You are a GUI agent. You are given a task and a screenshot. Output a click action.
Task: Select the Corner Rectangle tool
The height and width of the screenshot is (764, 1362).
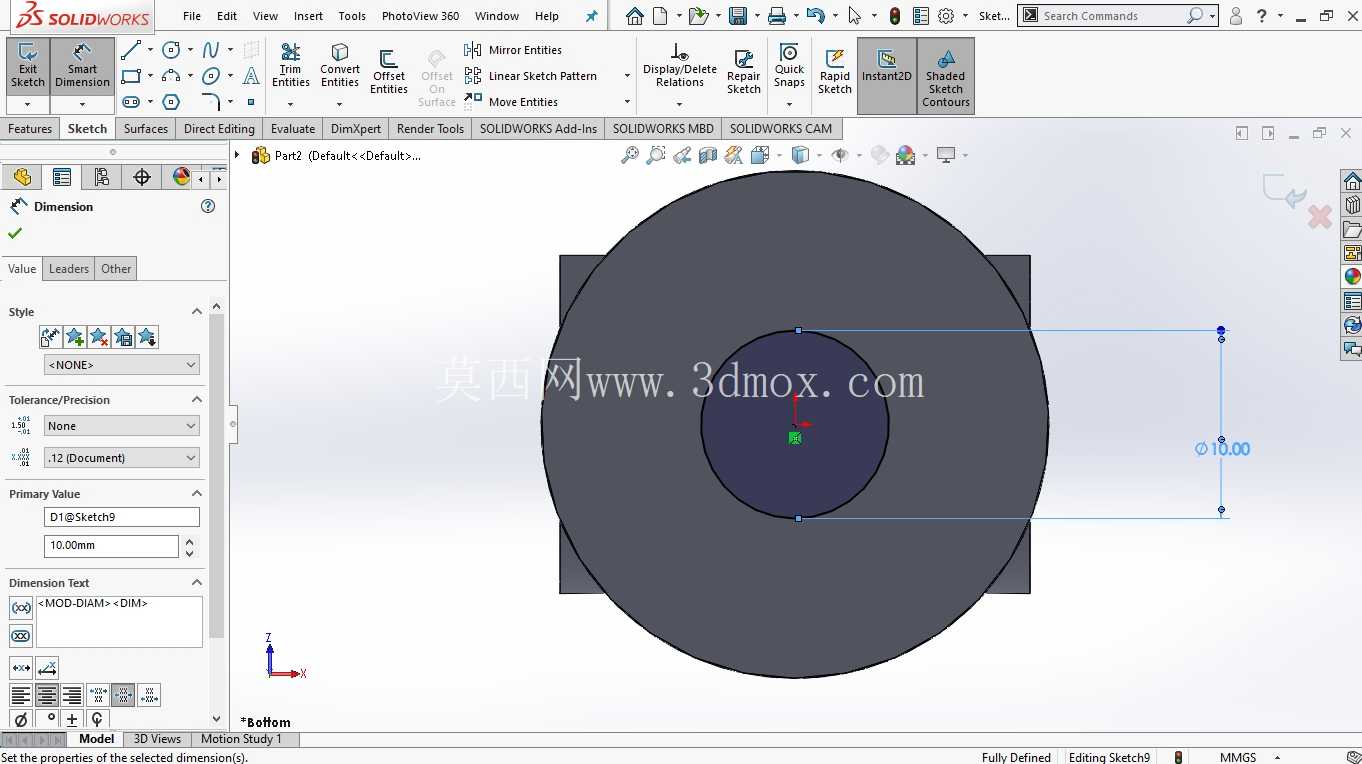click(131, 76)
